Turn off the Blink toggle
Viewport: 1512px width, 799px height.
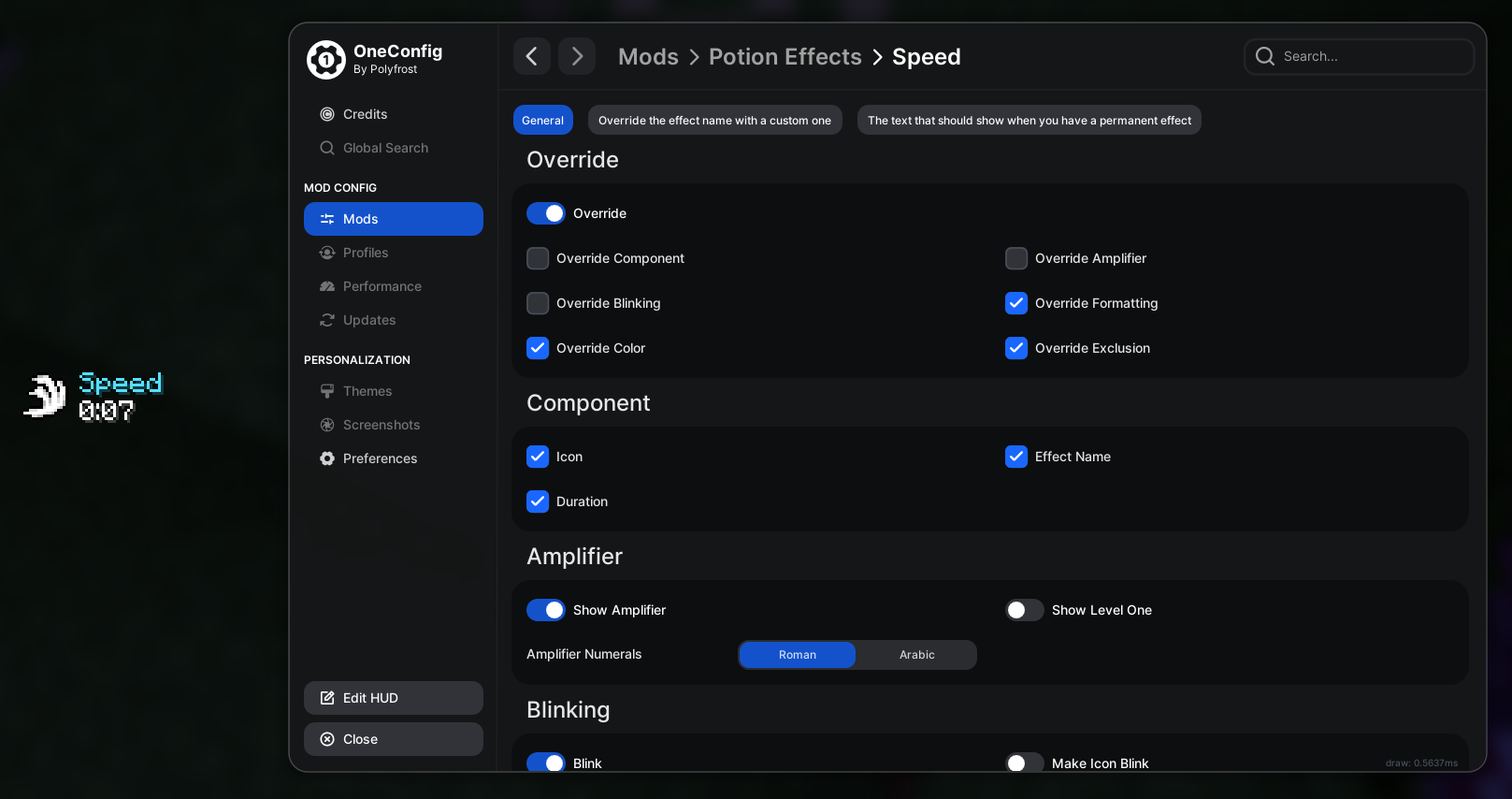(546, 763)
